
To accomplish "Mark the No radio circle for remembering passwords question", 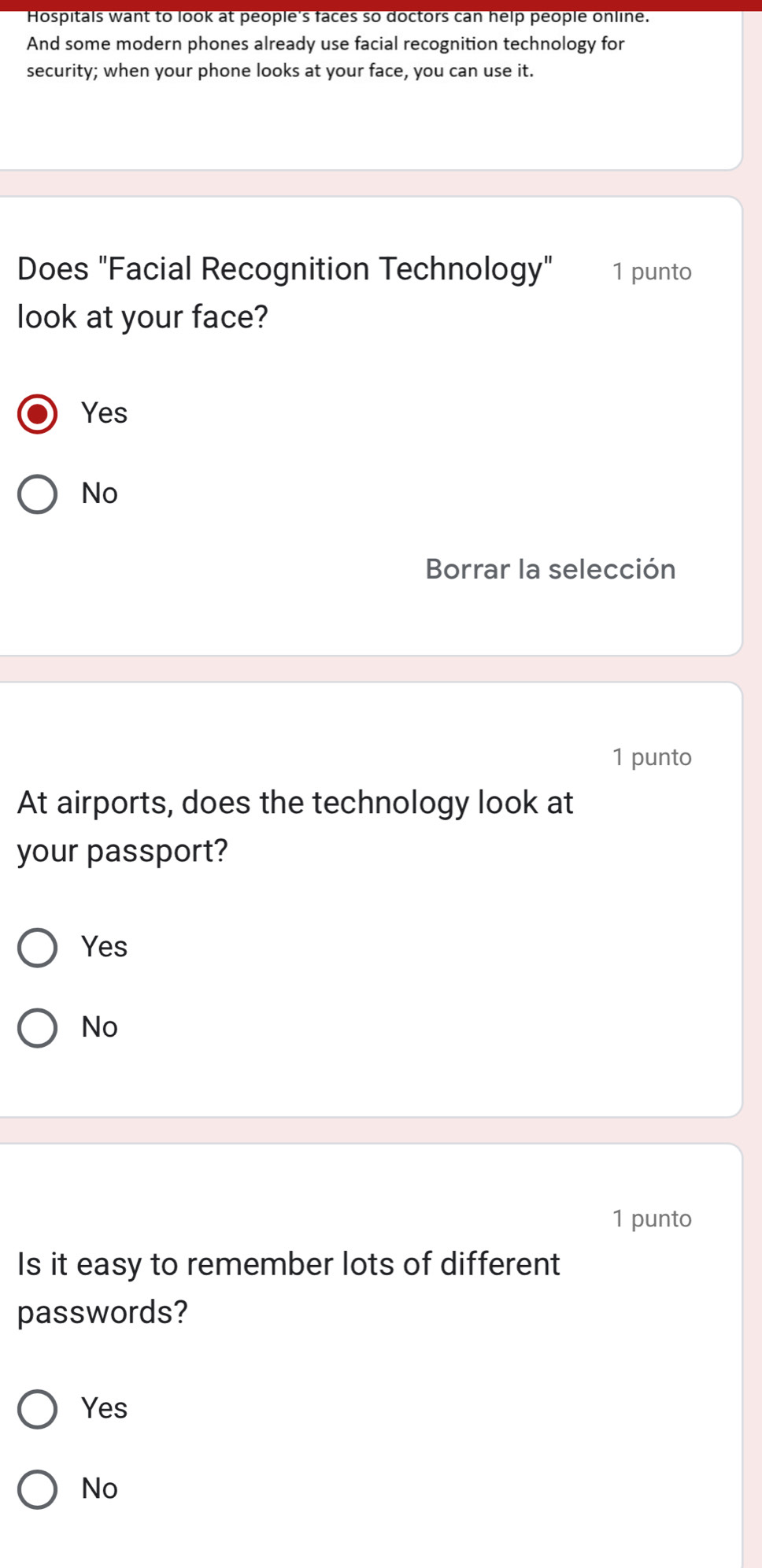I will tap(37, 1489).
